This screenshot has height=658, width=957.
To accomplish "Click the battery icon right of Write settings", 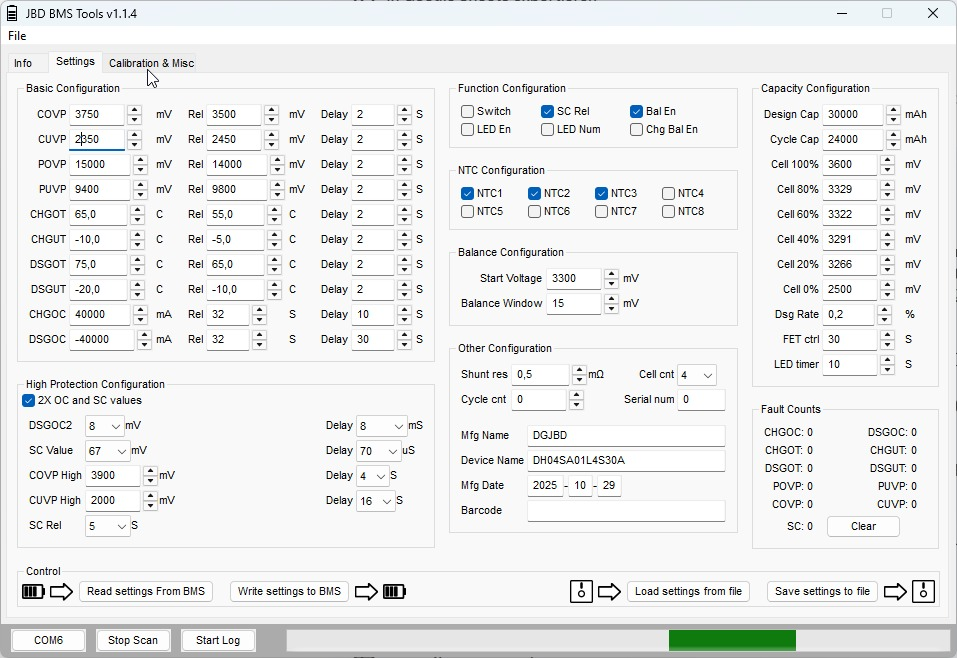I will [x=395, y=592].
